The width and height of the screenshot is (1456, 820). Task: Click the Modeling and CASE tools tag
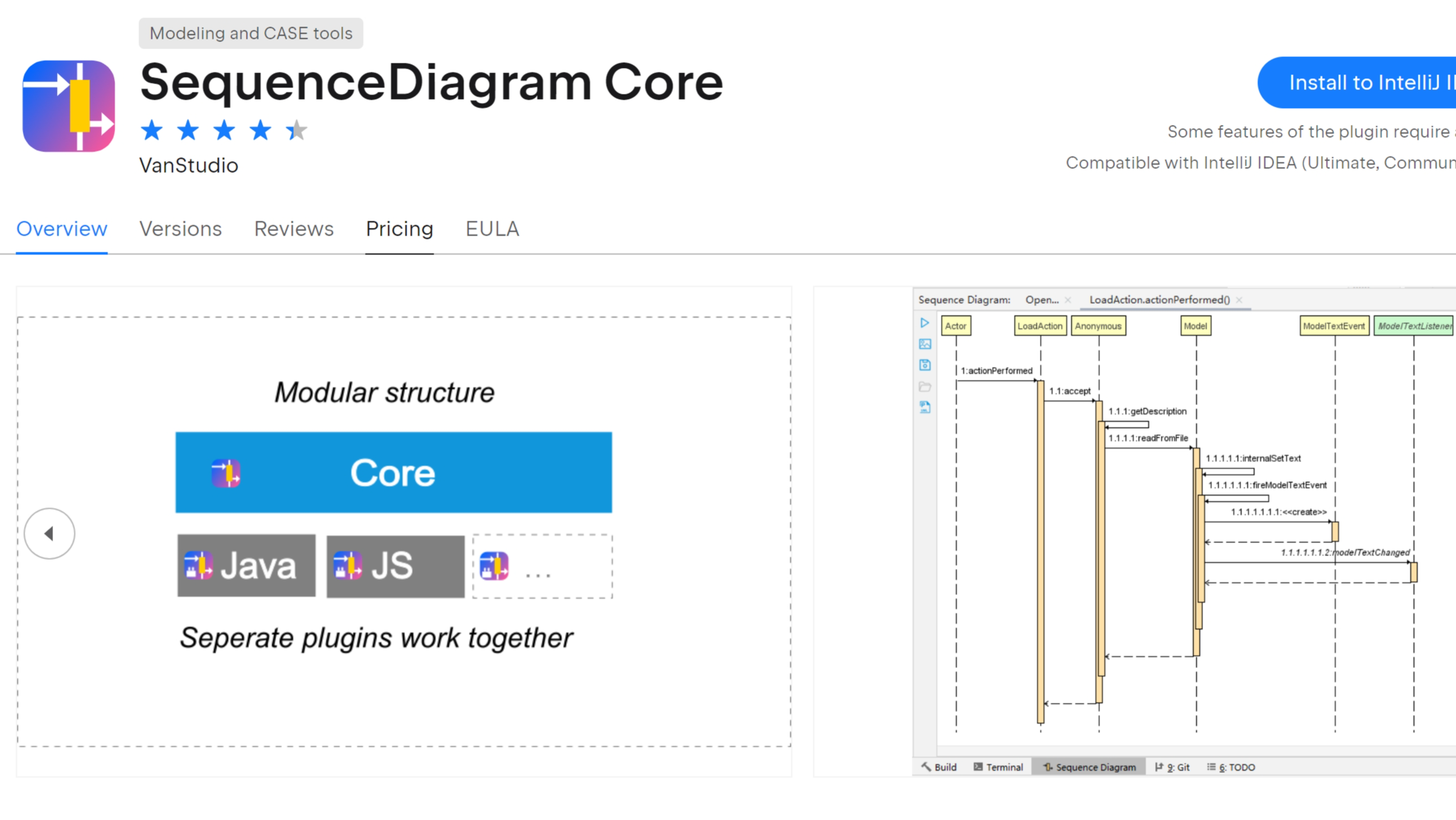coord(250,33)
